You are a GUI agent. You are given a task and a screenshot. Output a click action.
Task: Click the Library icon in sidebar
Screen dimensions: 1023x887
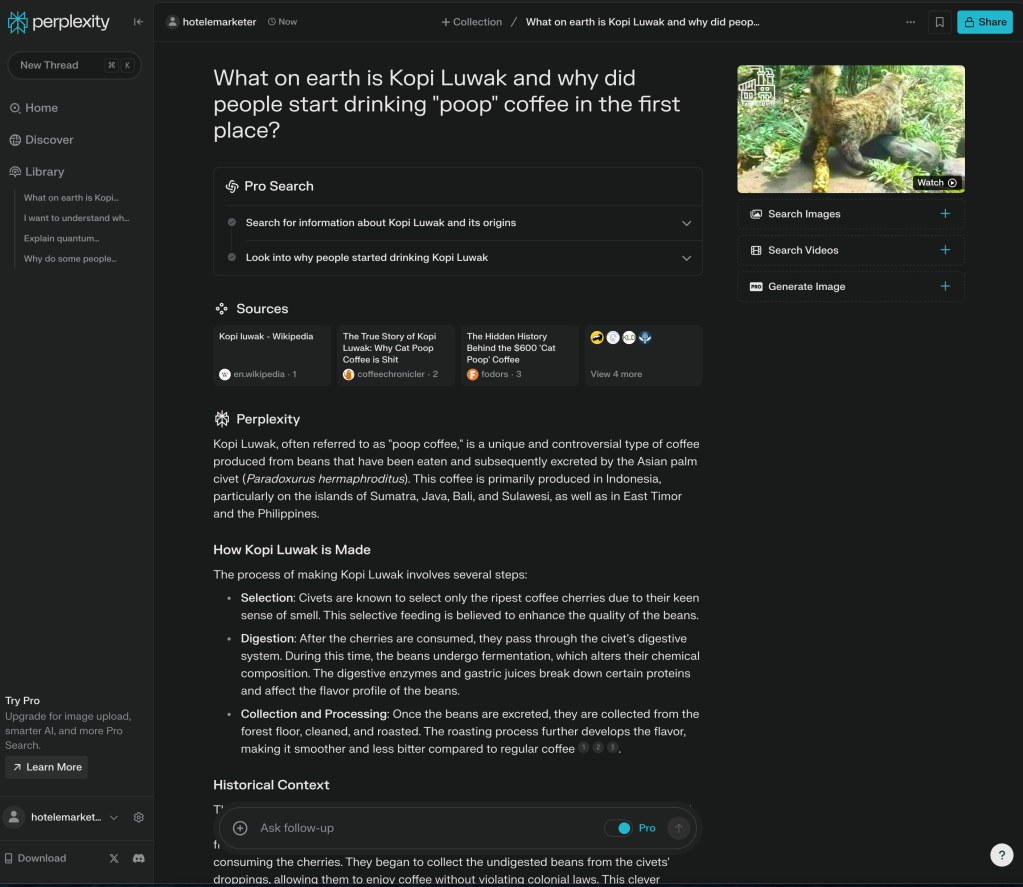pyautogui.click(x=15, y=172)
